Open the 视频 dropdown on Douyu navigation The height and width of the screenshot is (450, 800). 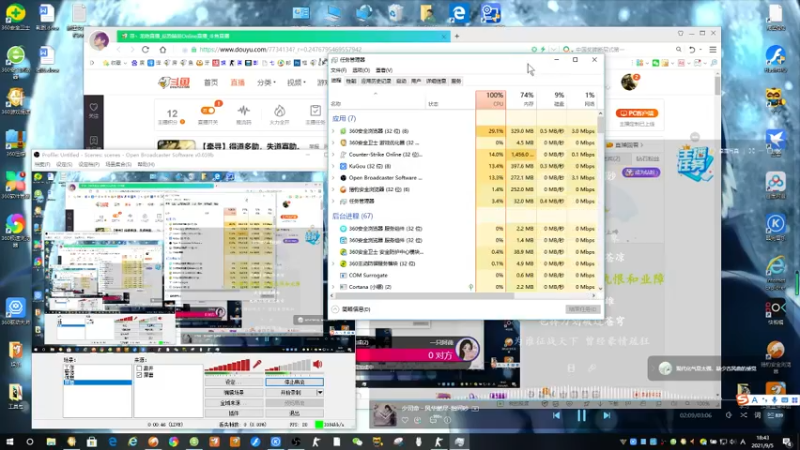click(x=296, y=83)
